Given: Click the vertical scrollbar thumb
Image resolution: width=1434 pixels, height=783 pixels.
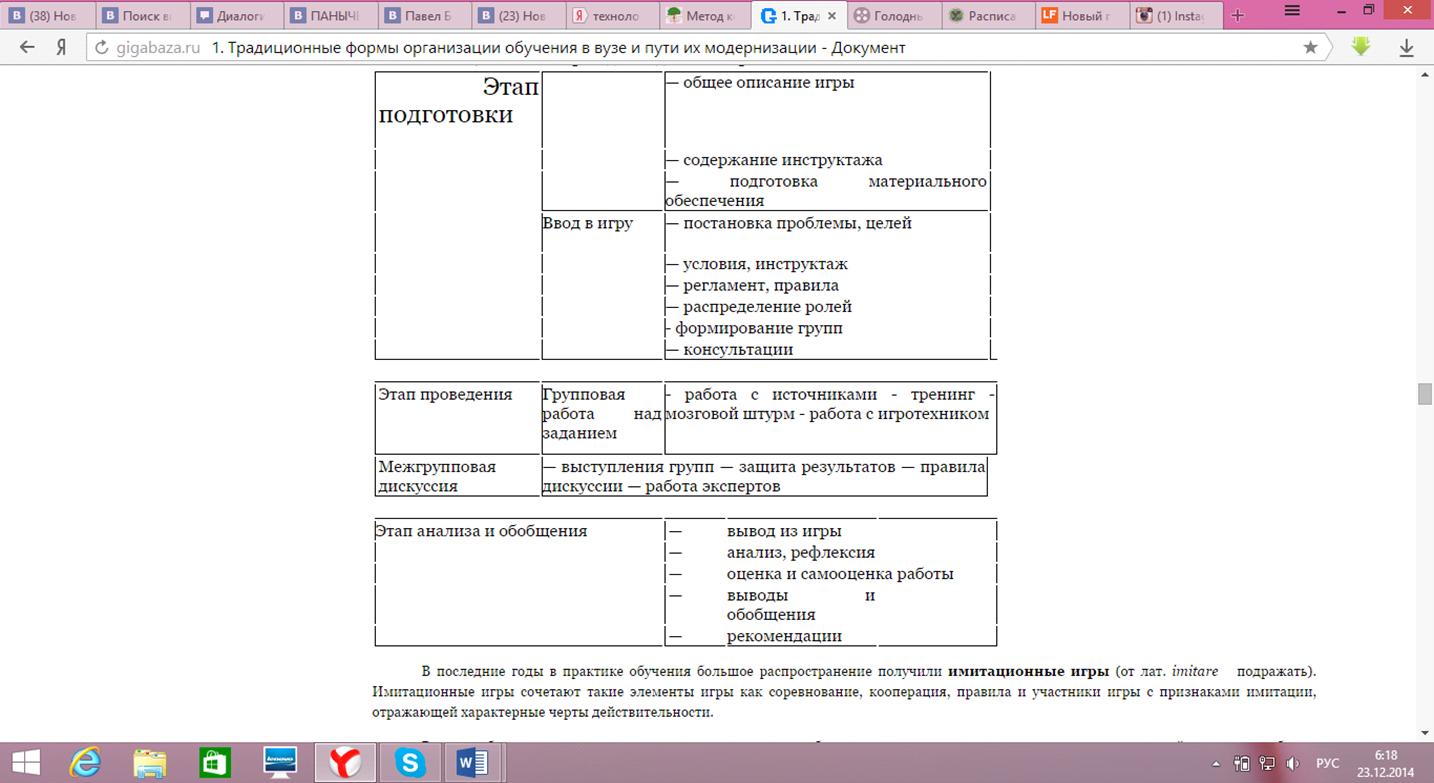Looking at the screenshot, I should (1425, 394).
